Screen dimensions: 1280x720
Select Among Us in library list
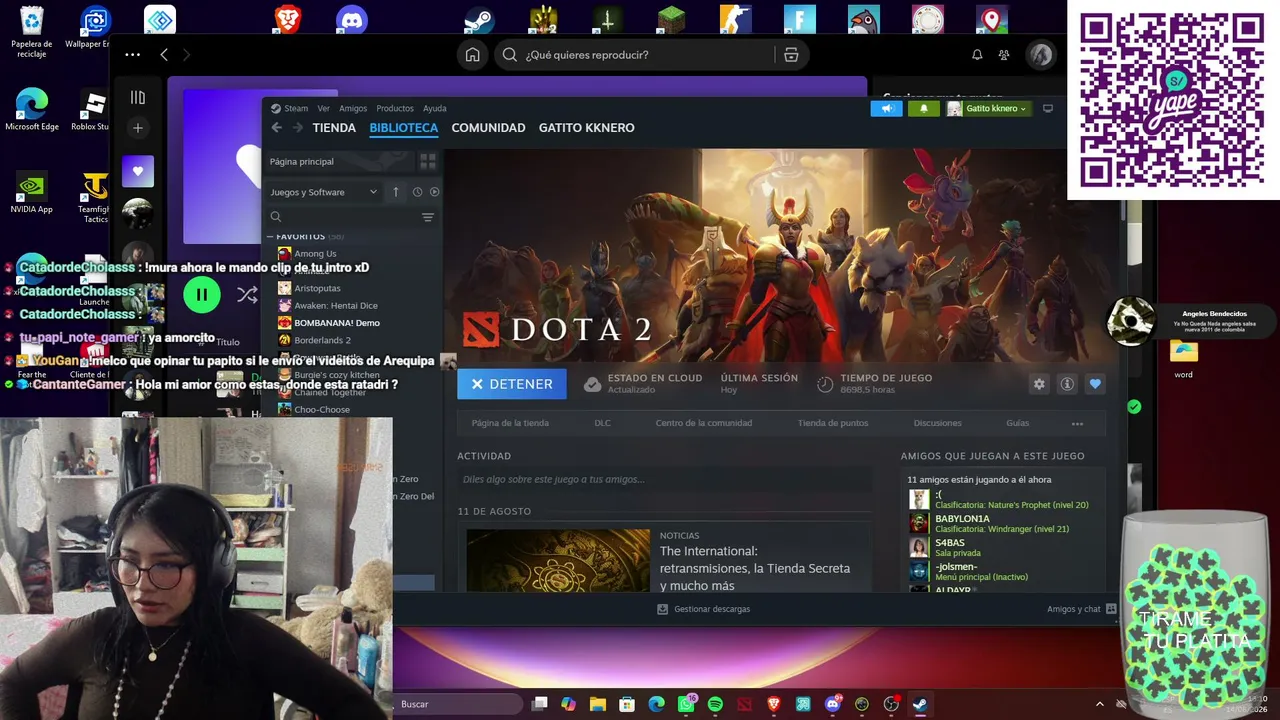pos(315,254)
